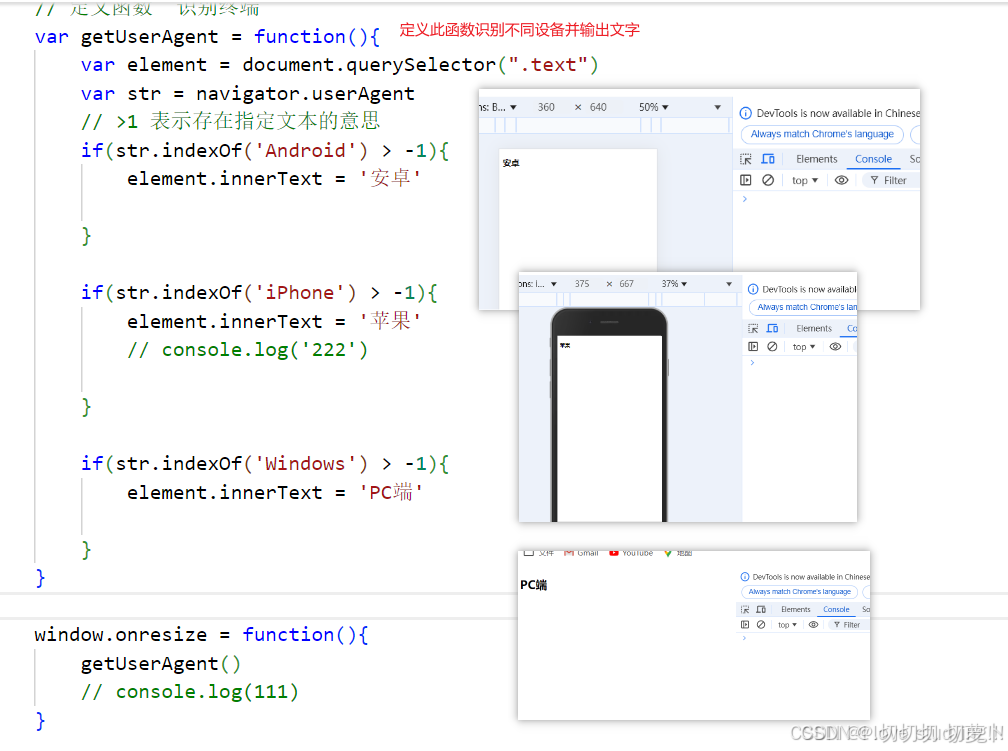Click Always match Chrome's language in Android DevTools
Image resolution: width=1008 pixels, height=751 pixels.
tap(822, 134)
